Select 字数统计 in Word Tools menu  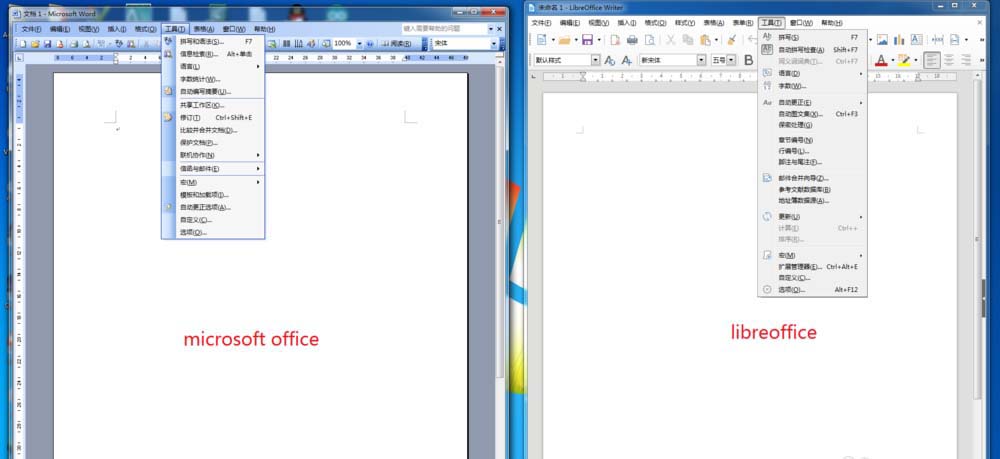213,79
